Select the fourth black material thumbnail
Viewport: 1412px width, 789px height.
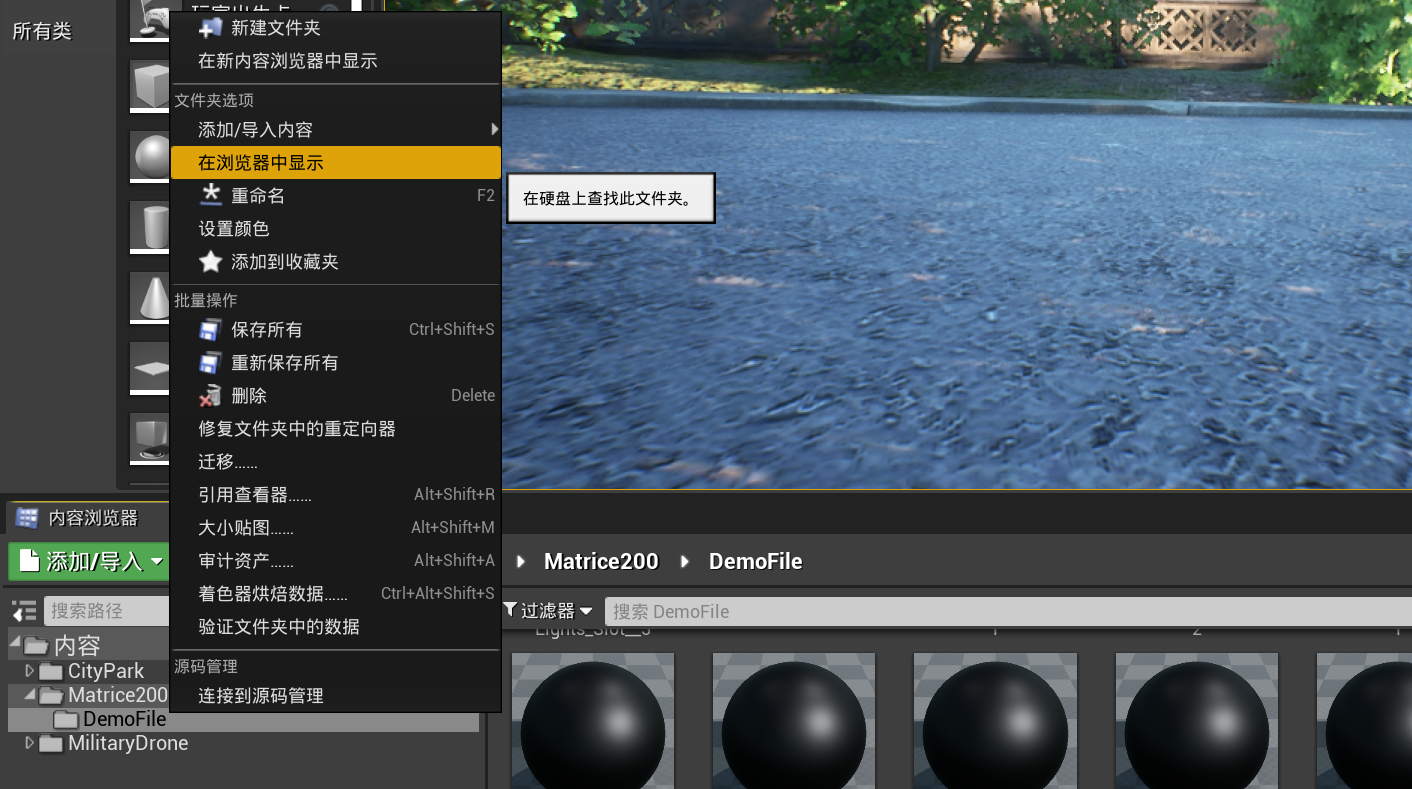tap(1197, 720)
